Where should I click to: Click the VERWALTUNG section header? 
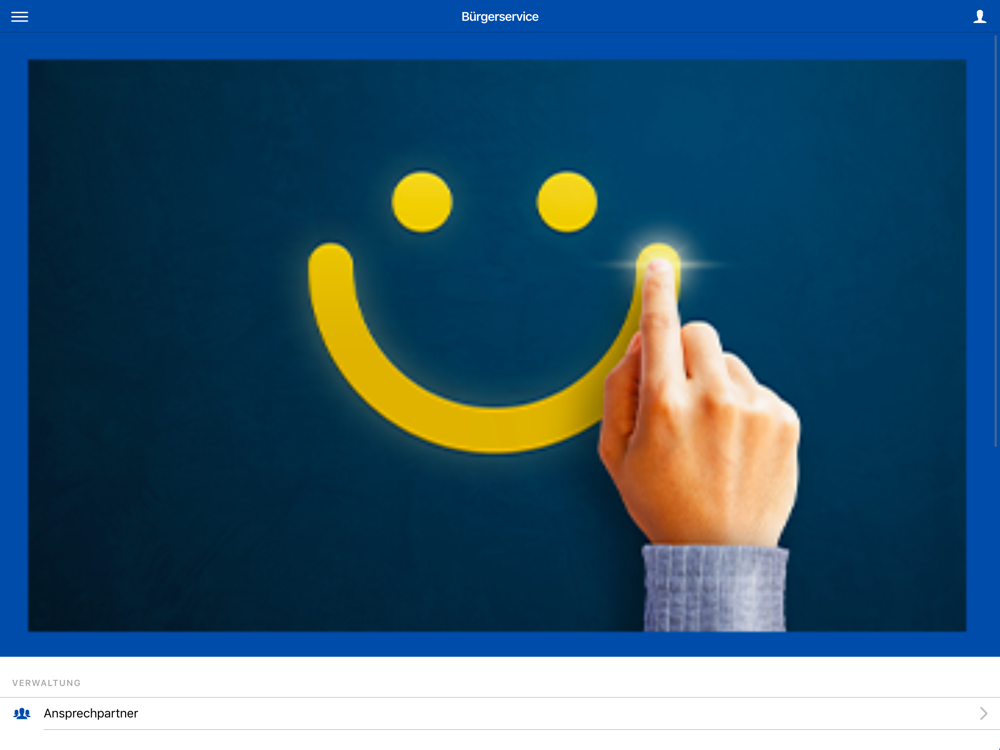click(47, 683)
